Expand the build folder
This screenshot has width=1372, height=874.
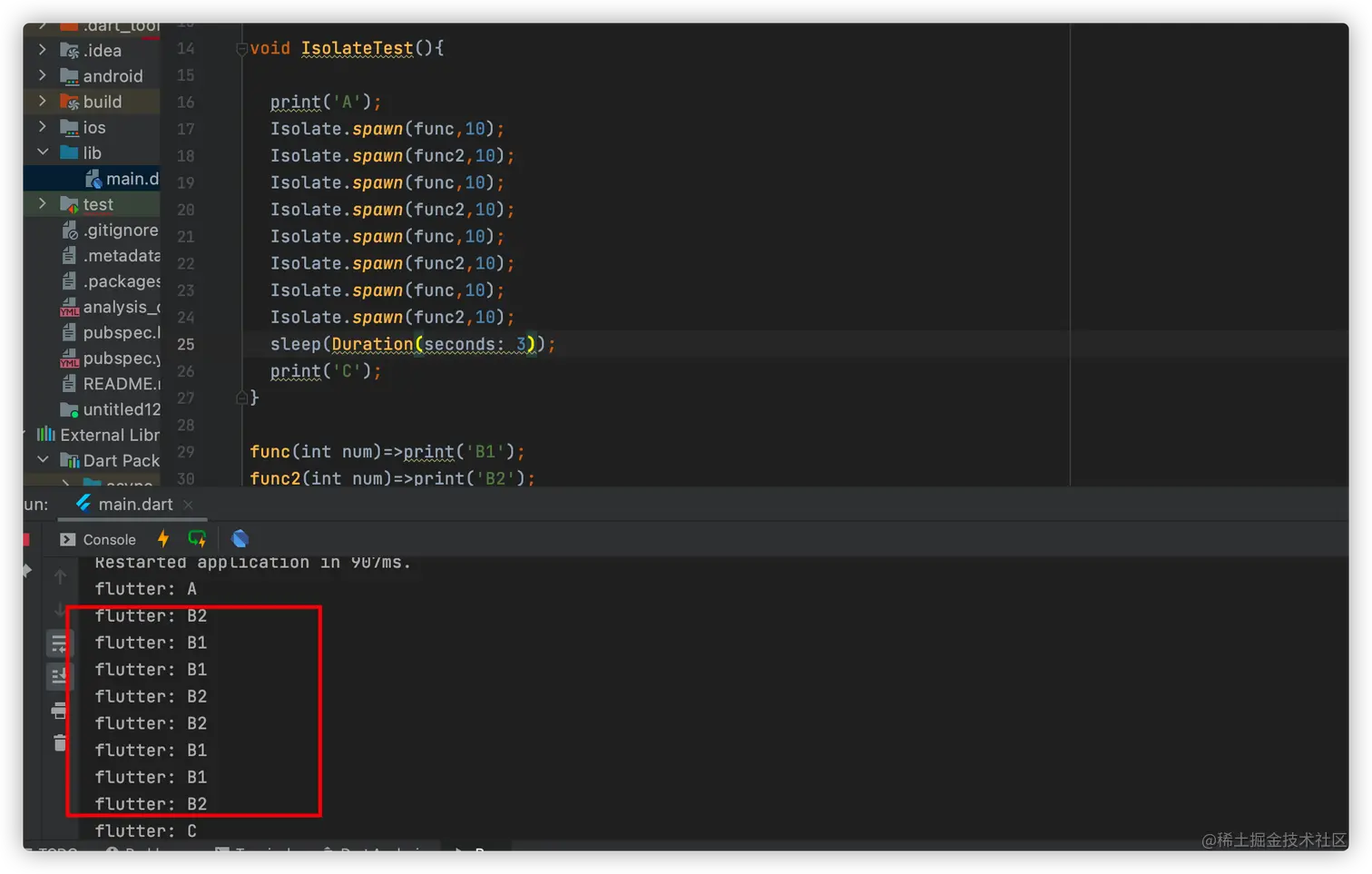coord(43,101)
